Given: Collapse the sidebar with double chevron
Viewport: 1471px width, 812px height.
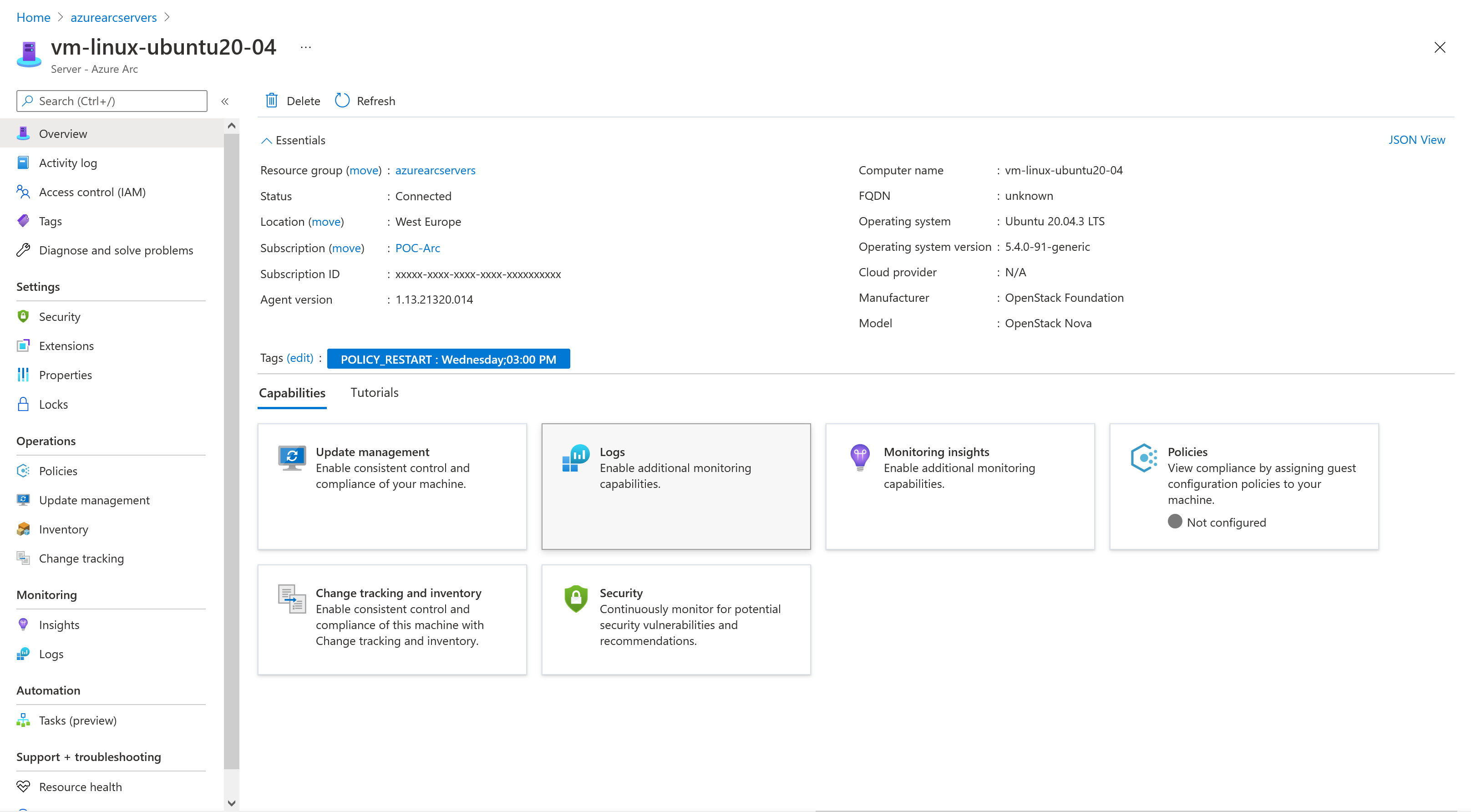Looking at the screenshot, I should coord(225,101).
